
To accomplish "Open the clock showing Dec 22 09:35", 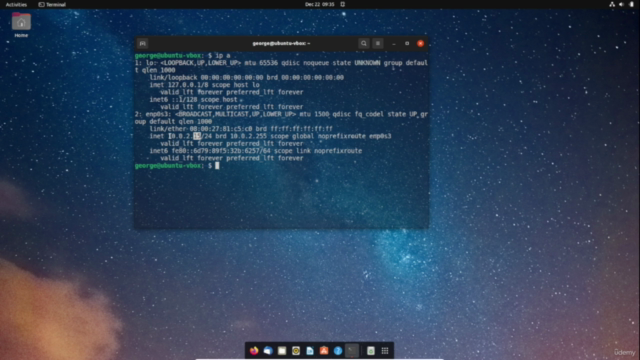I will (x=320, y=4).
